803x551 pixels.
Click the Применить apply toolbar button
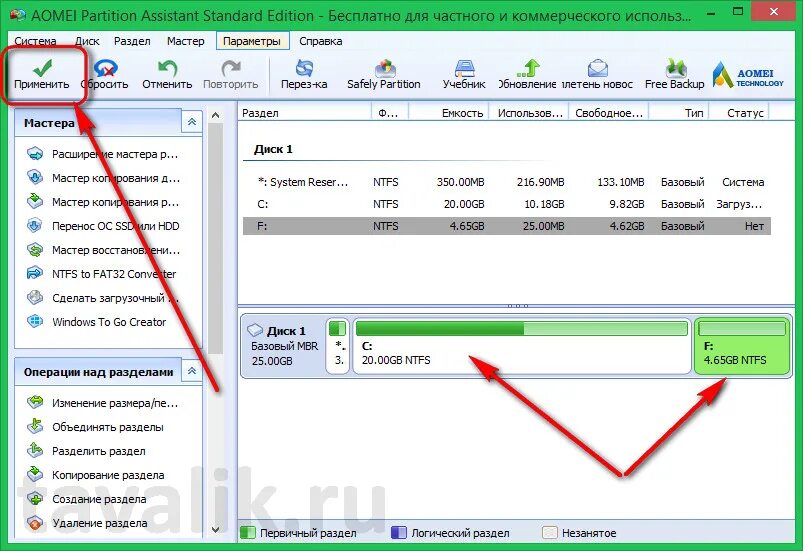pos(42,74)
